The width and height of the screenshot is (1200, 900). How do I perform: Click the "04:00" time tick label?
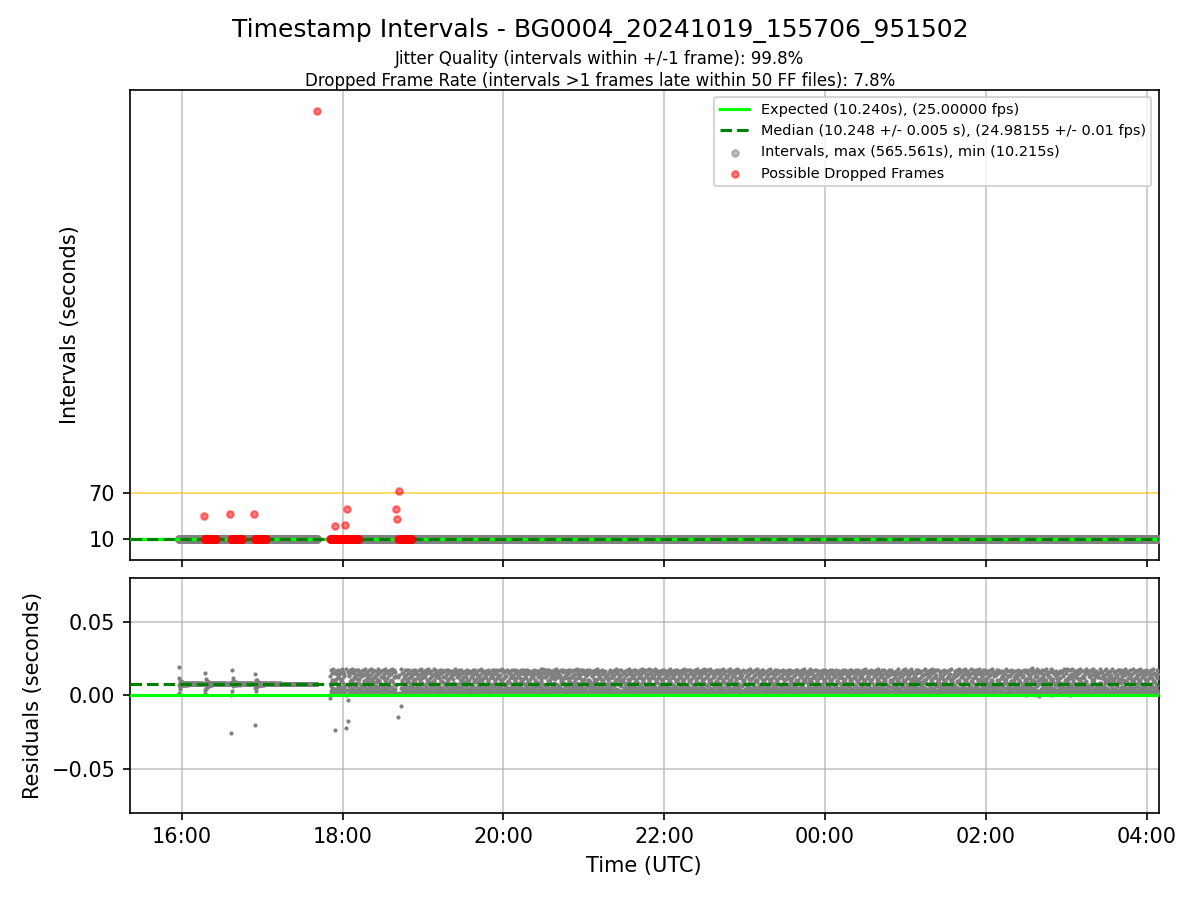[x=1147, y=834]
